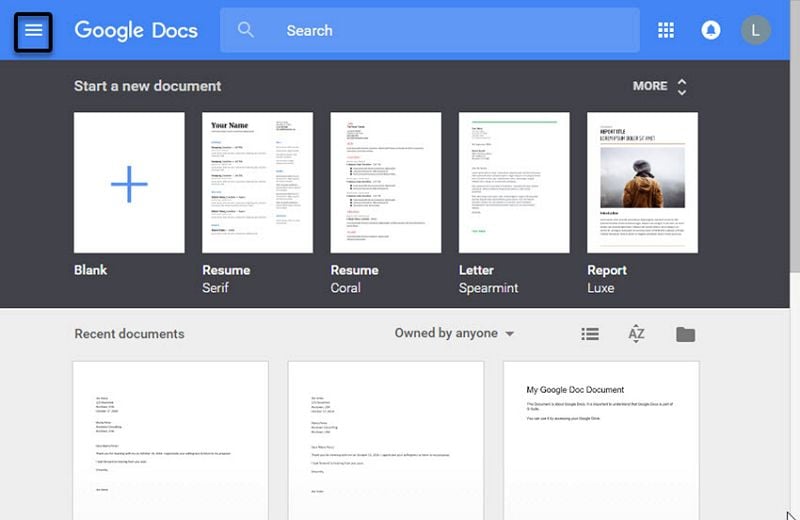This screenshot has height=520, width=800.
Task: Open the hamburger main menu
Action: click(33, 32)
